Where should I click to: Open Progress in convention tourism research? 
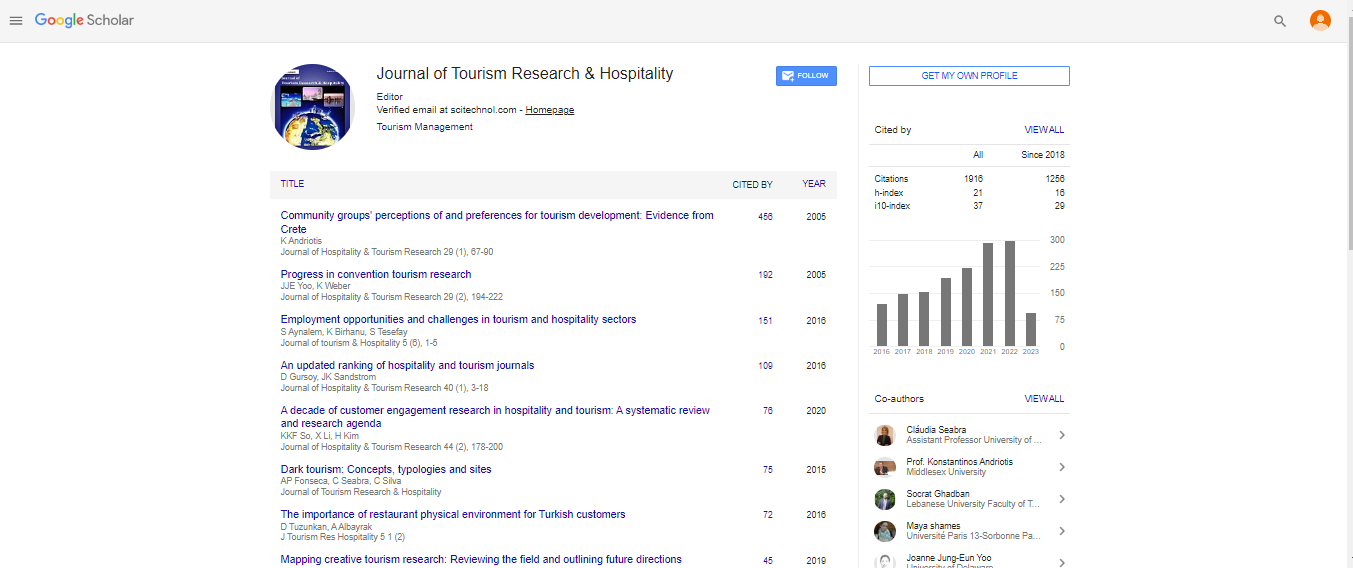[376, 274]
